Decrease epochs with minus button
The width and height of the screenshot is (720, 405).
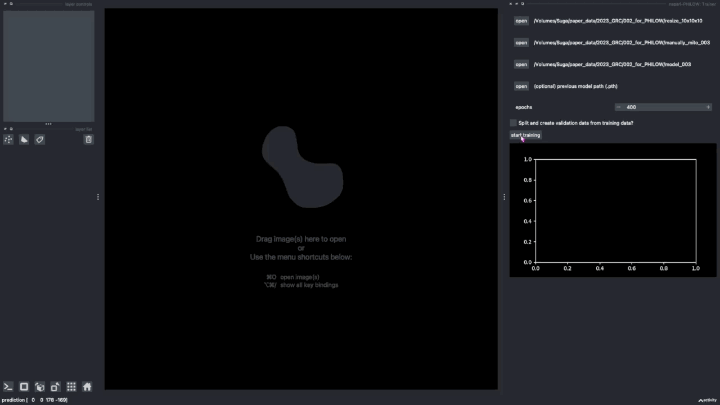click(619, 107)
